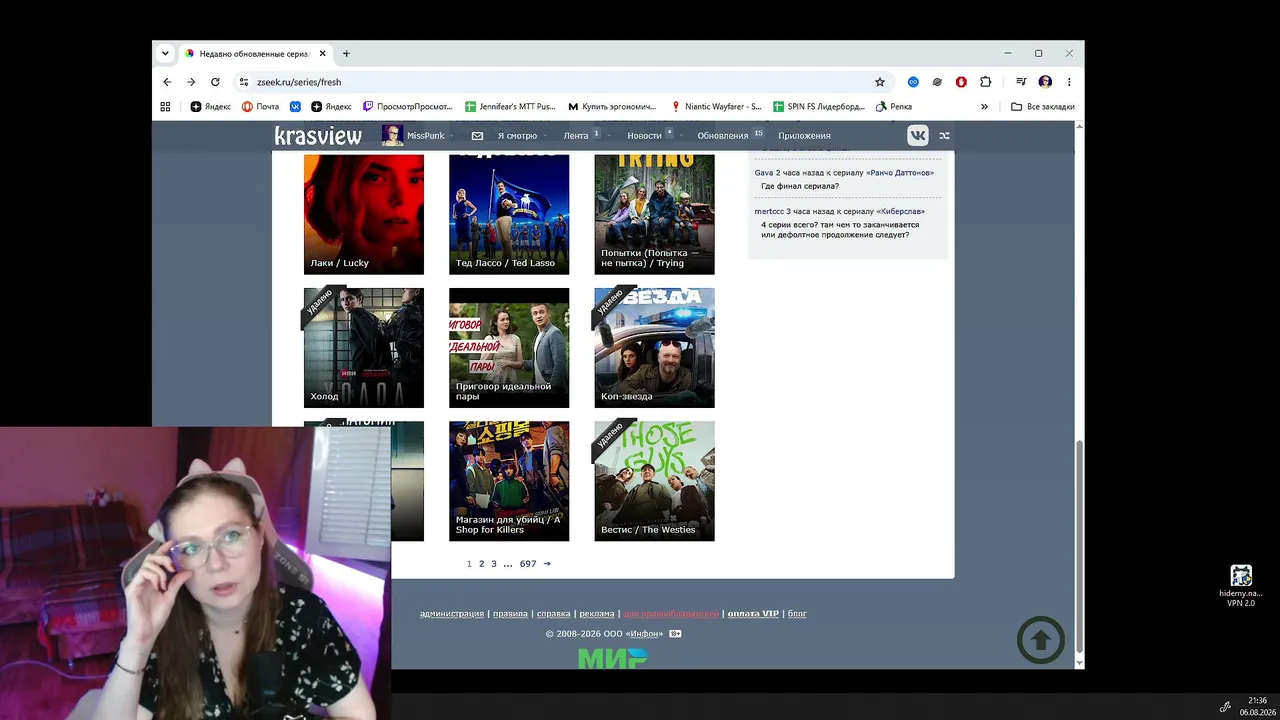Open the Коп-звезда series poster
The image size is (1280, 720).
(x=655, y=348)
